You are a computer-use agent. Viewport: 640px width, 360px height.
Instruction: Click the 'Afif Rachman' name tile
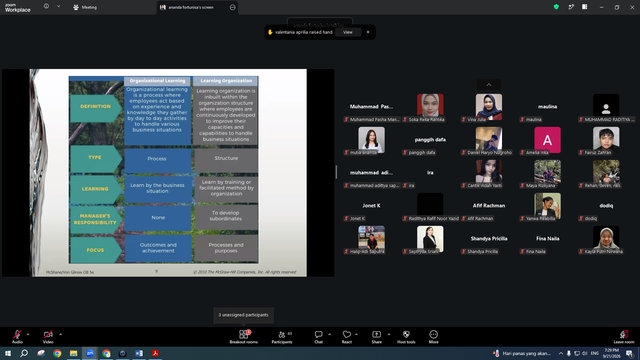(489, 205)
